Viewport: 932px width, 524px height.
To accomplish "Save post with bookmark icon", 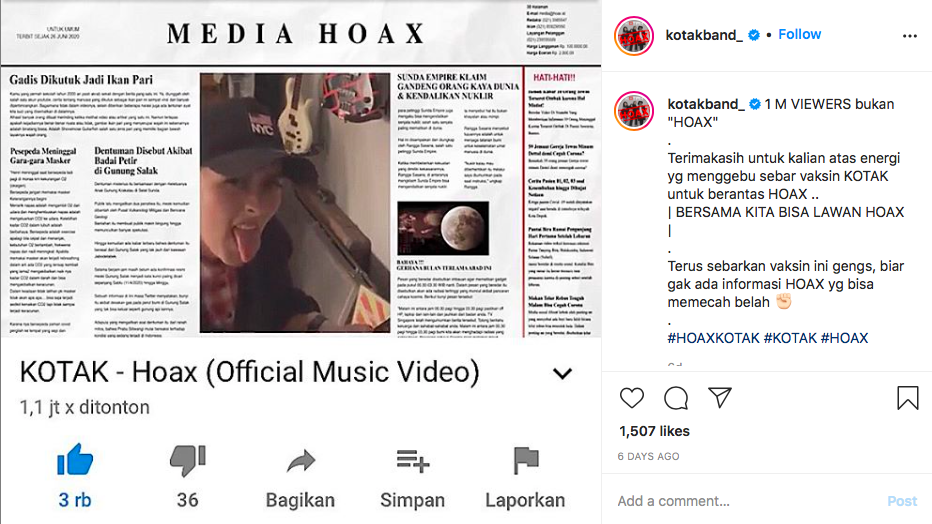I will [x=908, y=397].
